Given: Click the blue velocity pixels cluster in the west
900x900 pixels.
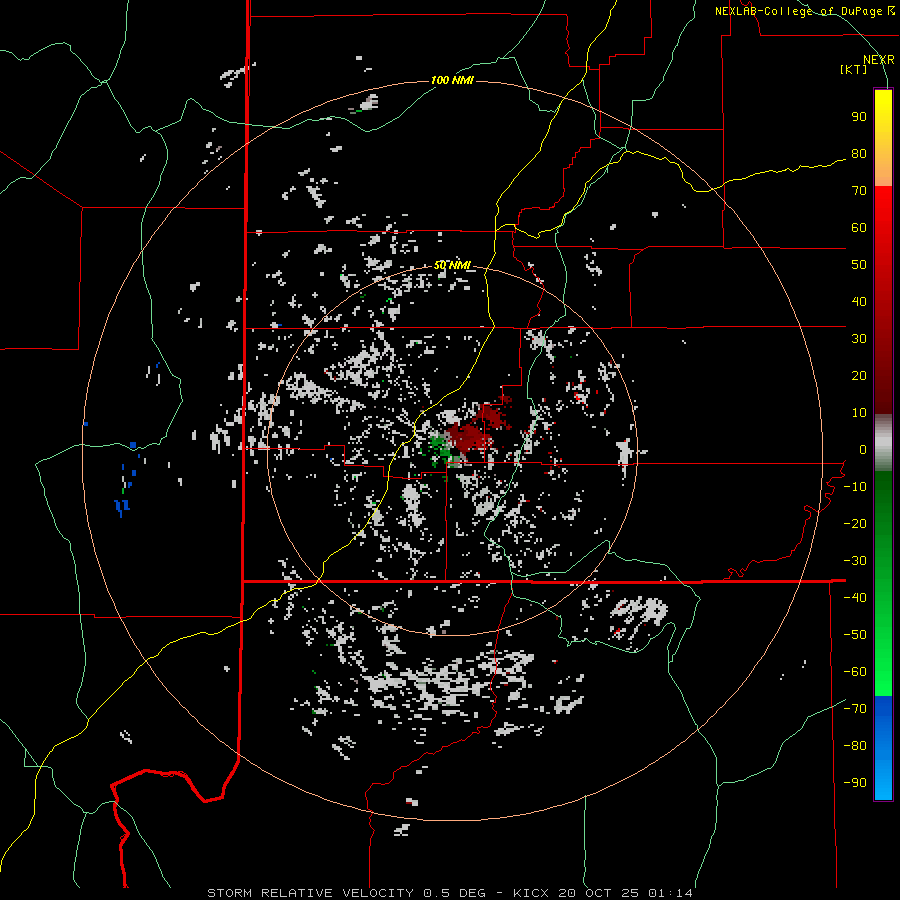Looking at the screenshot, I should click(x=122, y=506).
